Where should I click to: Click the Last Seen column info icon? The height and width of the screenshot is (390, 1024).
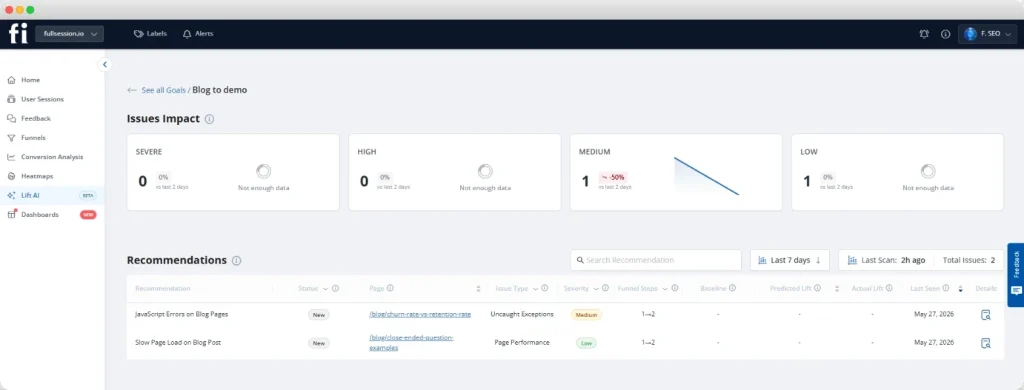[x=946, y=288]
